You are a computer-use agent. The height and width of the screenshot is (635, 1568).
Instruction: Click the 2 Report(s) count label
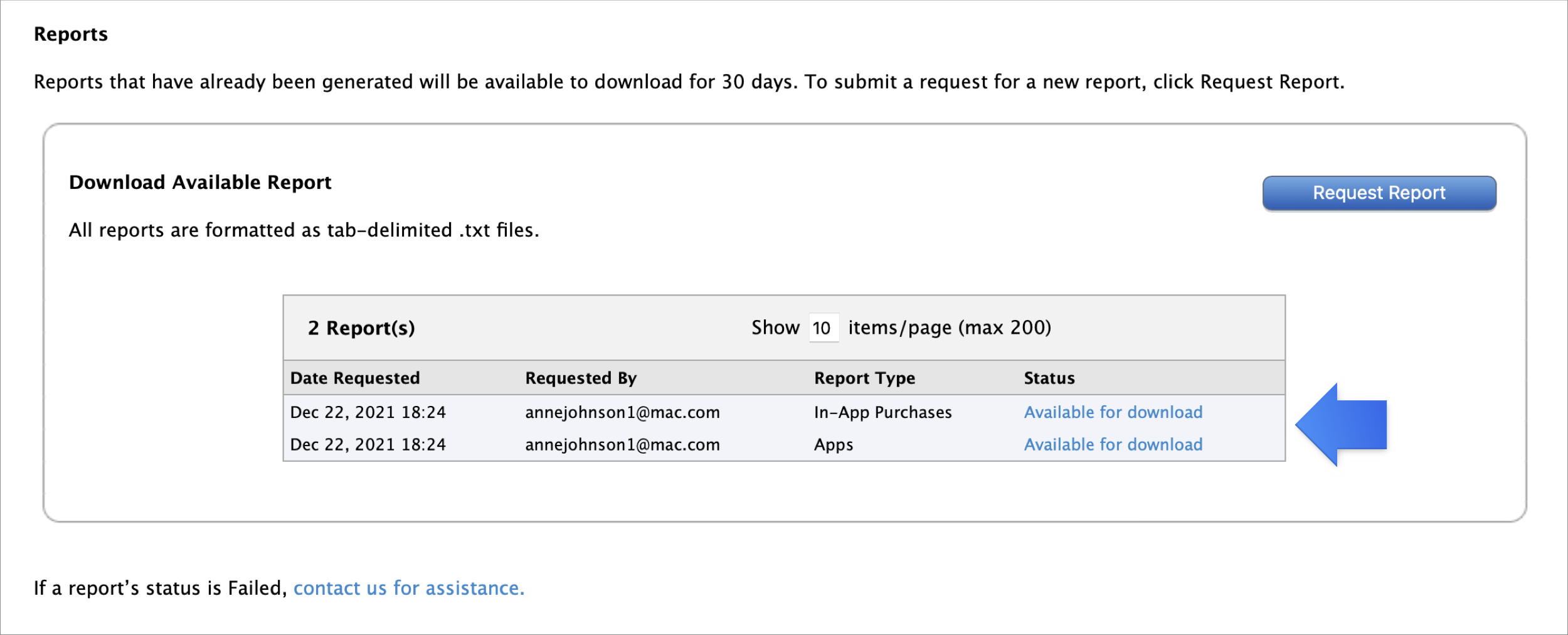[361, 328]
